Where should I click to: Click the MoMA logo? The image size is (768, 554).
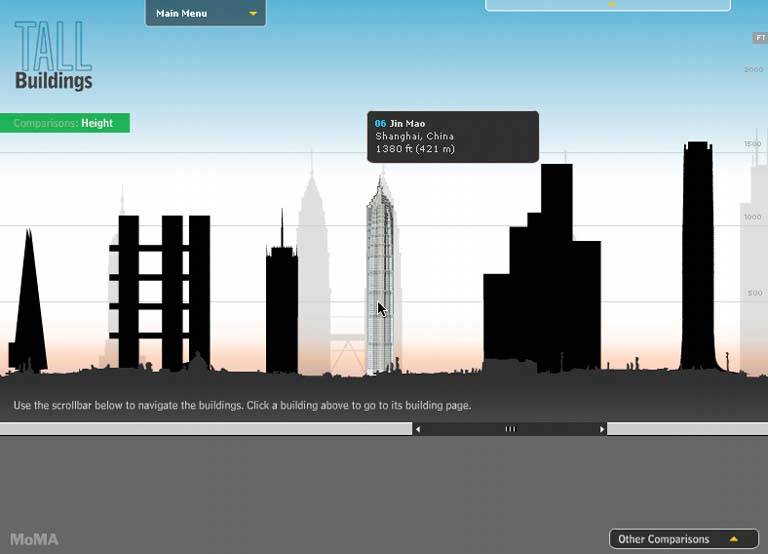(34, 540)
